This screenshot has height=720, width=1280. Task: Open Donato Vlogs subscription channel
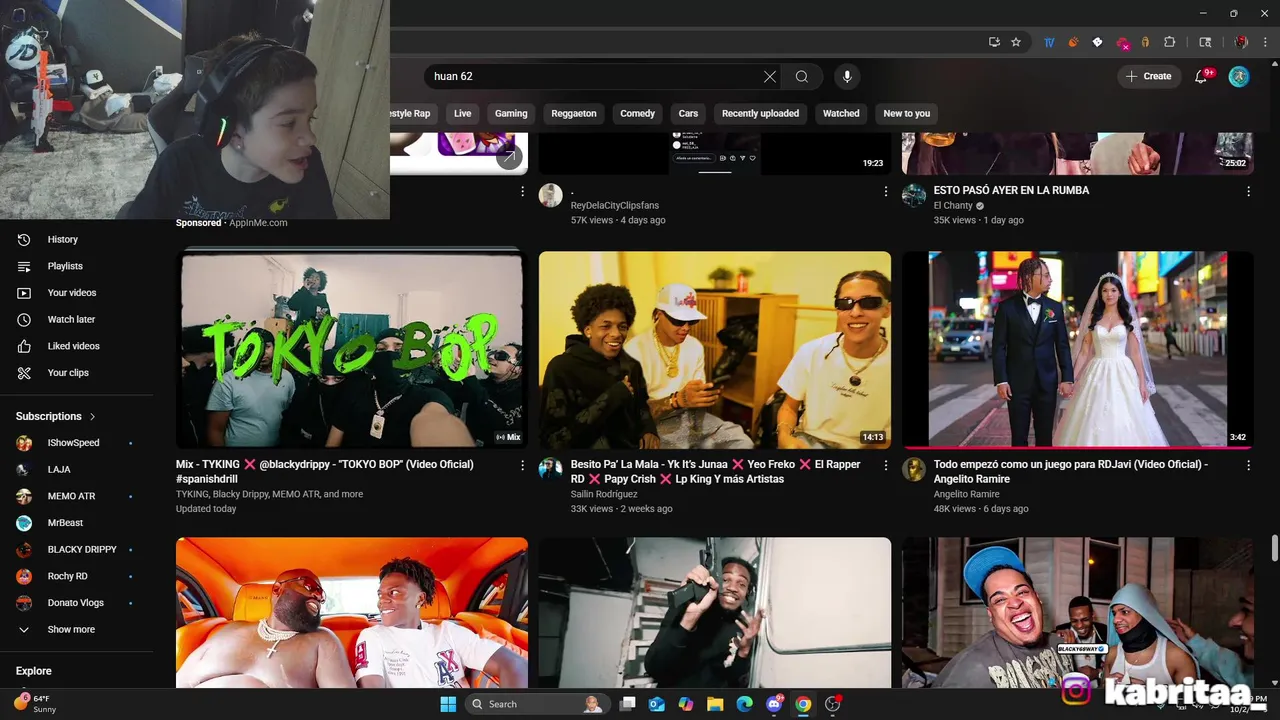click(x=77, y=602)
